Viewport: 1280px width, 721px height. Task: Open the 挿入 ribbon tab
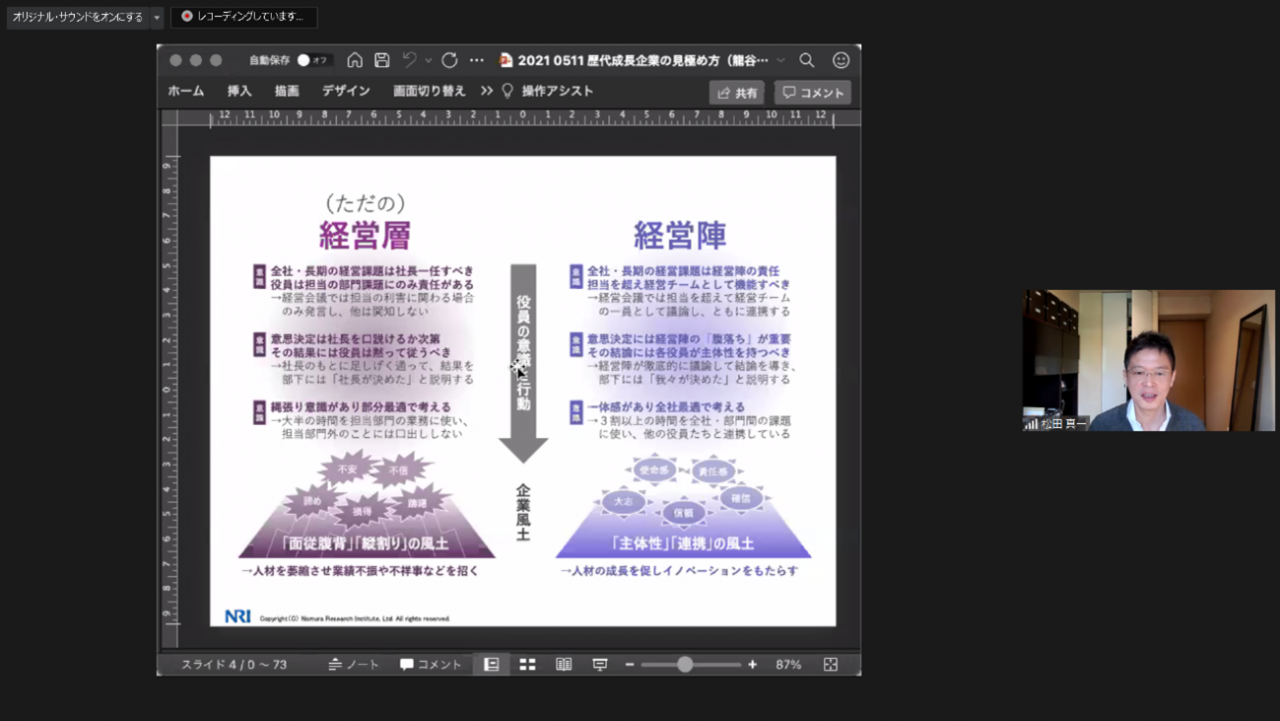point(239,91)
